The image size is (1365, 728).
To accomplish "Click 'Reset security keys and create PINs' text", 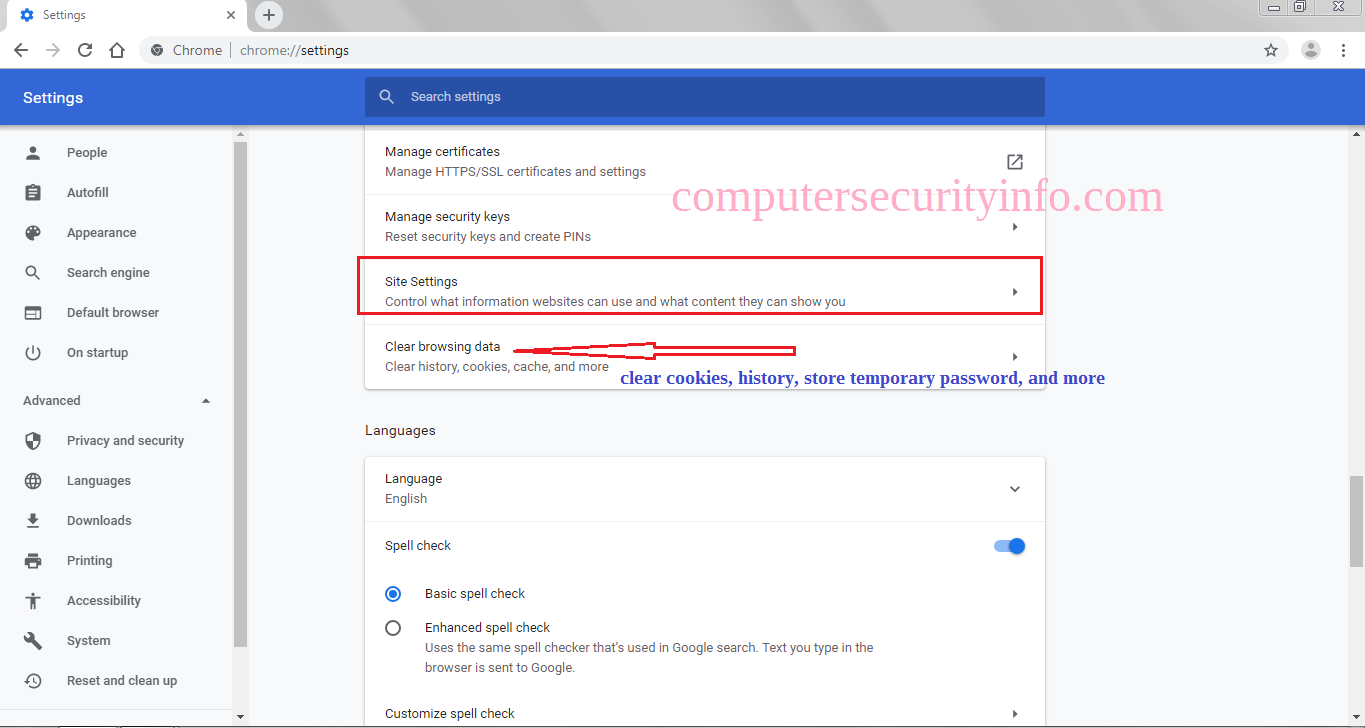I will coord(488,237).
